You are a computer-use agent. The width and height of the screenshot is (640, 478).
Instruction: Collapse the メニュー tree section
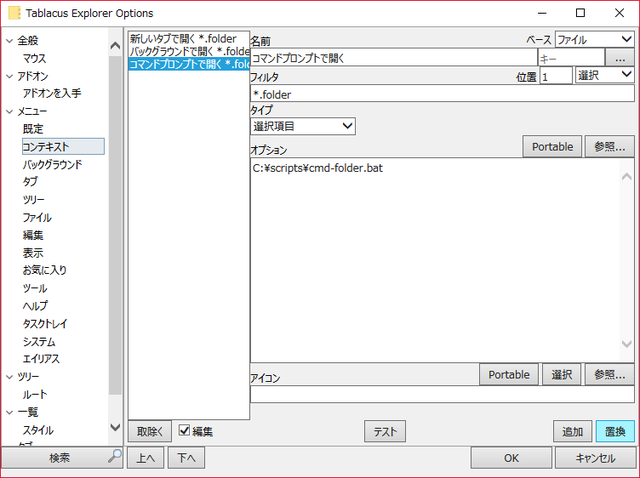coord(9,111)
